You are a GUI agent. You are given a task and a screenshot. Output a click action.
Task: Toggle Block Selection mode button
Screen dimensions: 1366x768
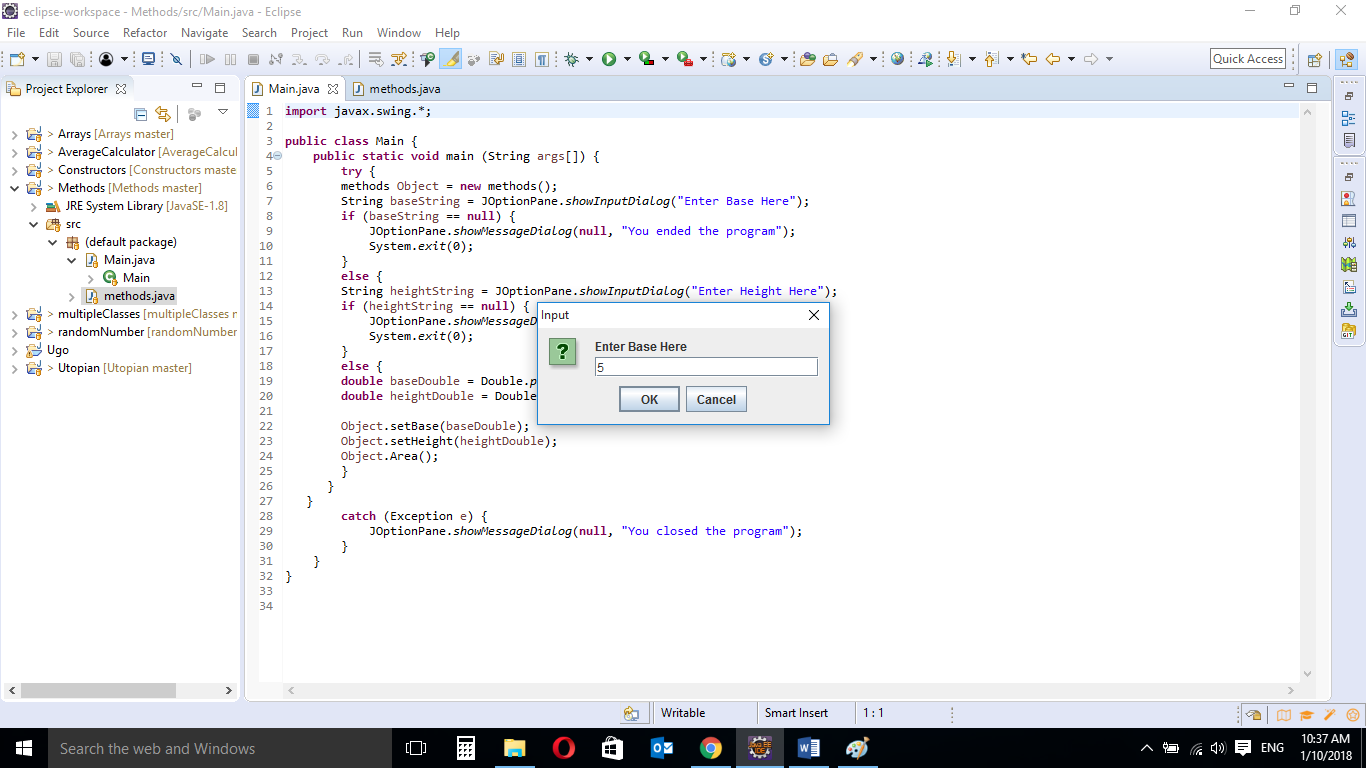[x=519, y=59]
